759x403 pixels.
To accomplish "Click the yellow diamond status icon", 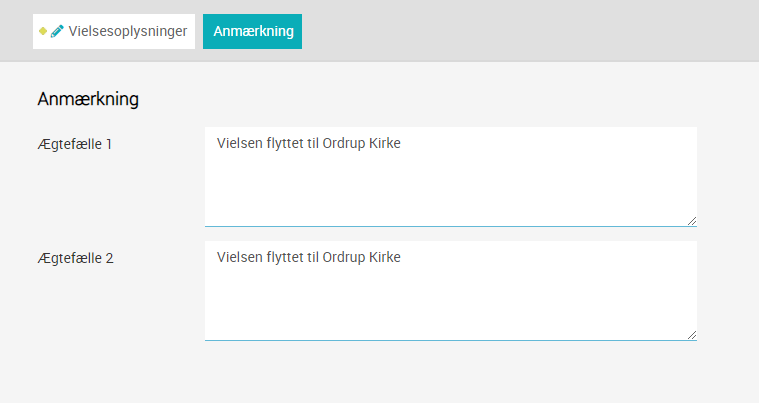I will click(x=43, y=31).
